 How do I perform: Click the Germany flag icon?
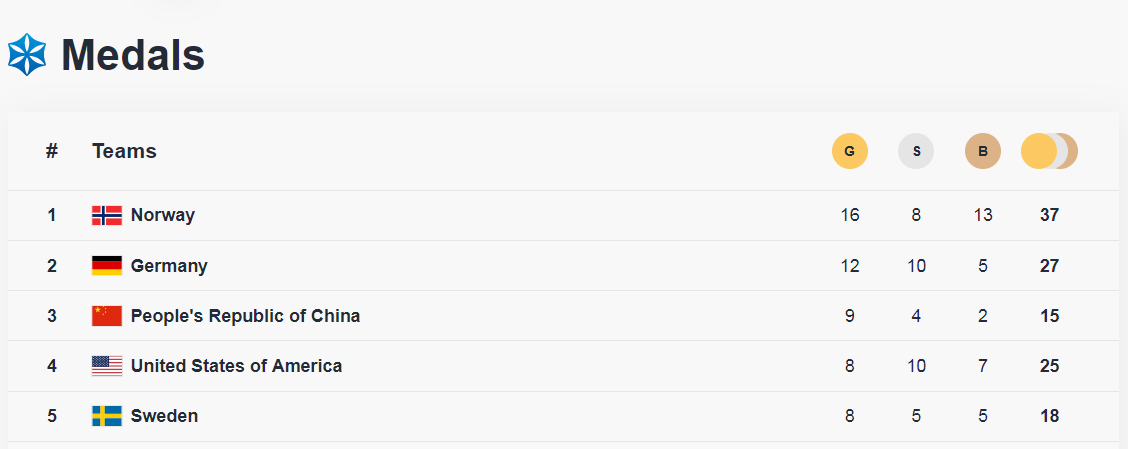click(x=107, y=266)
